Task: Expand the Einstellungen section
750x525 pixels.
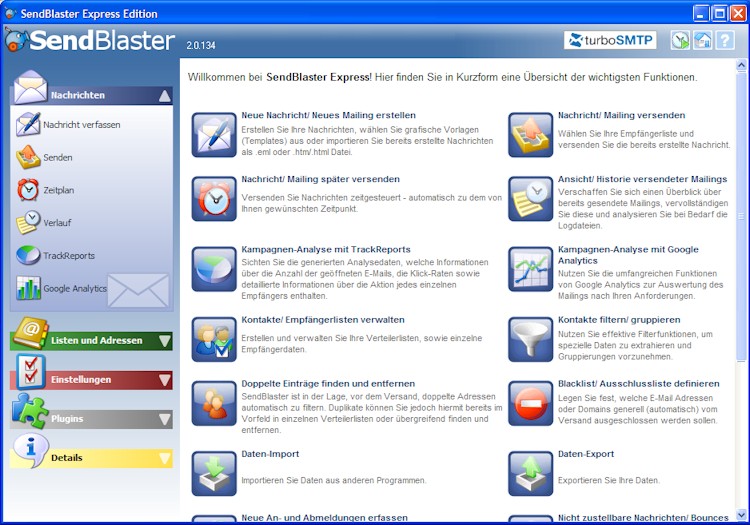Action: 165,380
